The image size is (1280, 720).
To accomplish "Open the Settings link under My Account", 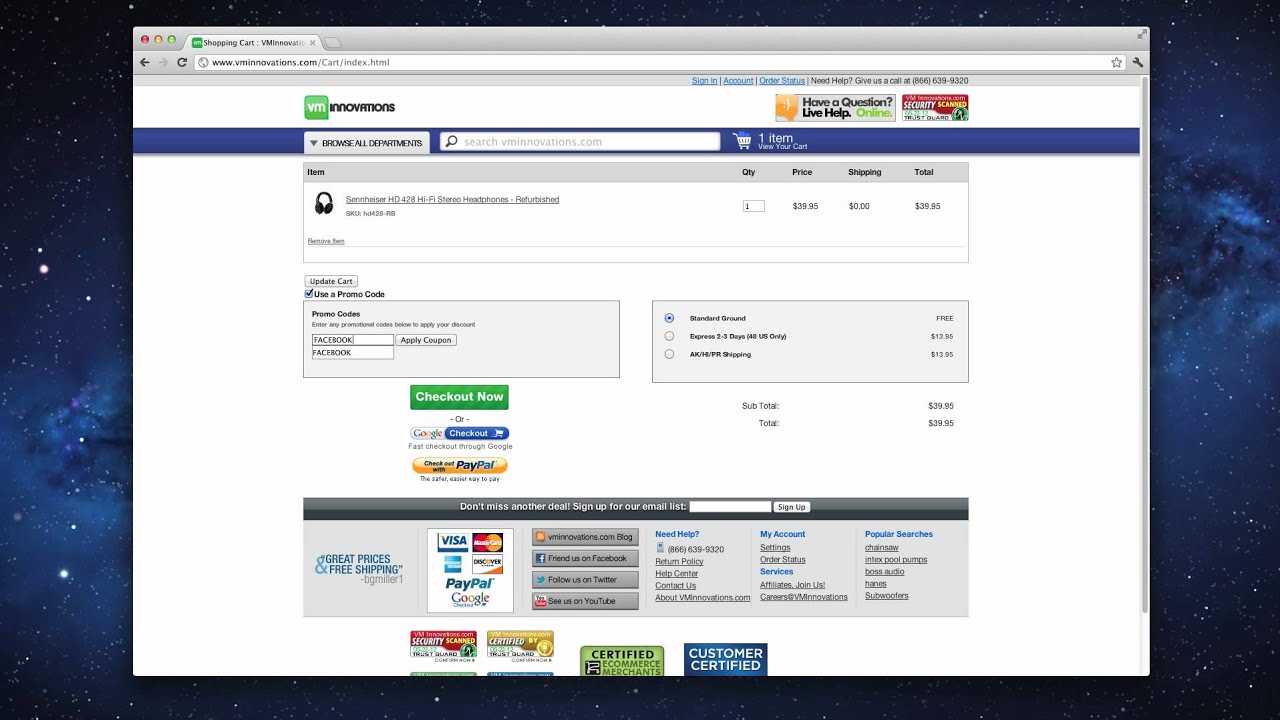I will pyautogui.click(x=775, y=548).
